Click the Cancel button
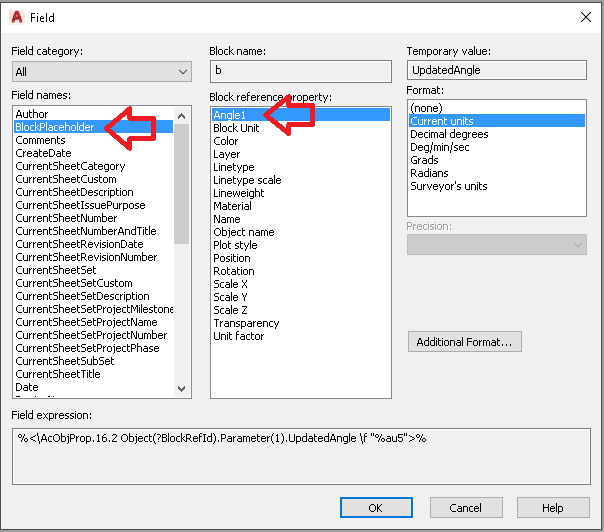This screenshot has height=532, width=604. tap(466, 508)
